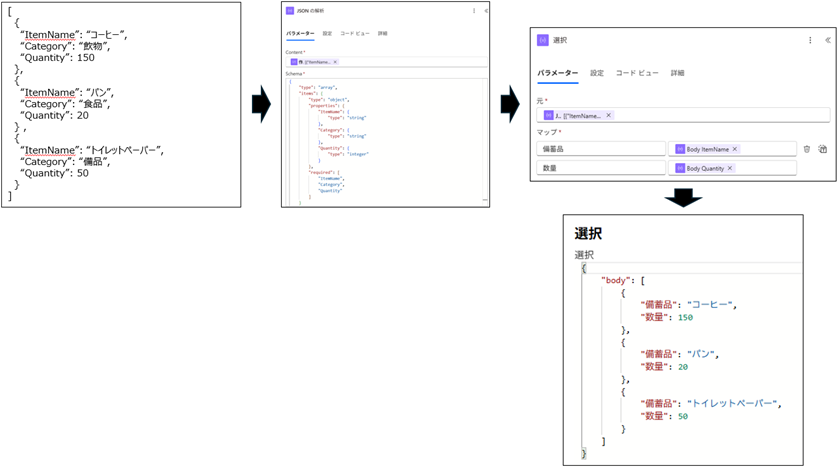Open 詳細 tab in JSON の解析 panel
This screenshot has width=839, height=467.
click(x=382, y=33)
